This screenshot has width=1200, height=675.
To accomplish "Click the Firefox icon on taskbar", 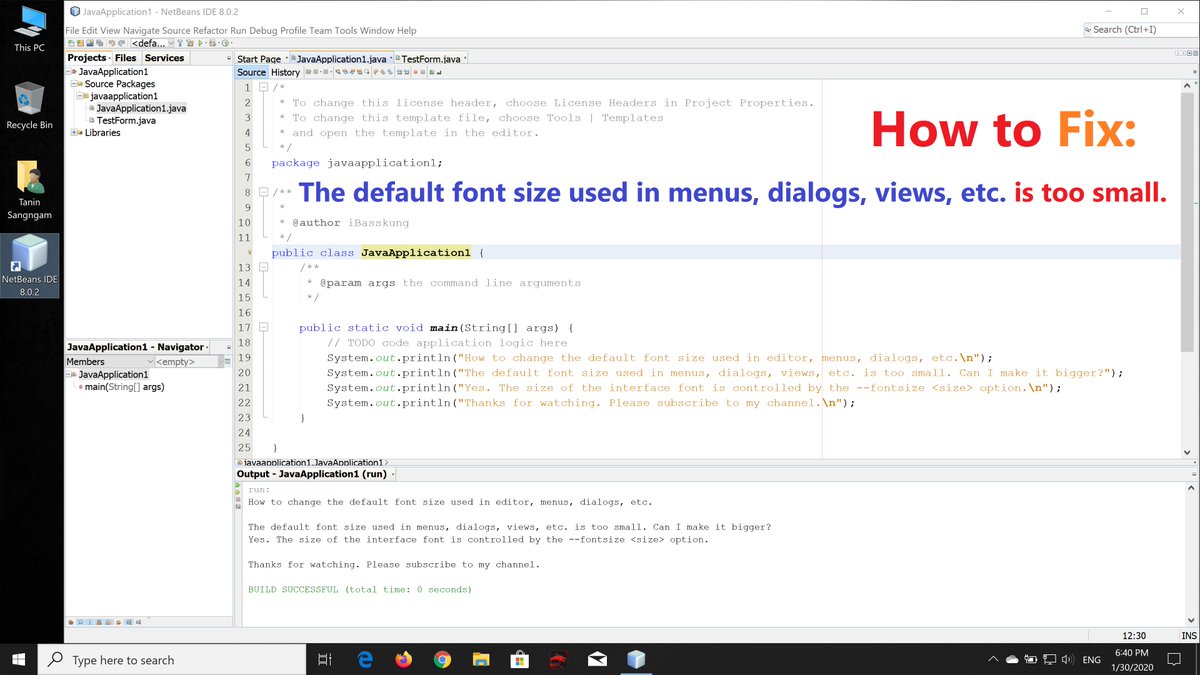I will tap(403, 660).
